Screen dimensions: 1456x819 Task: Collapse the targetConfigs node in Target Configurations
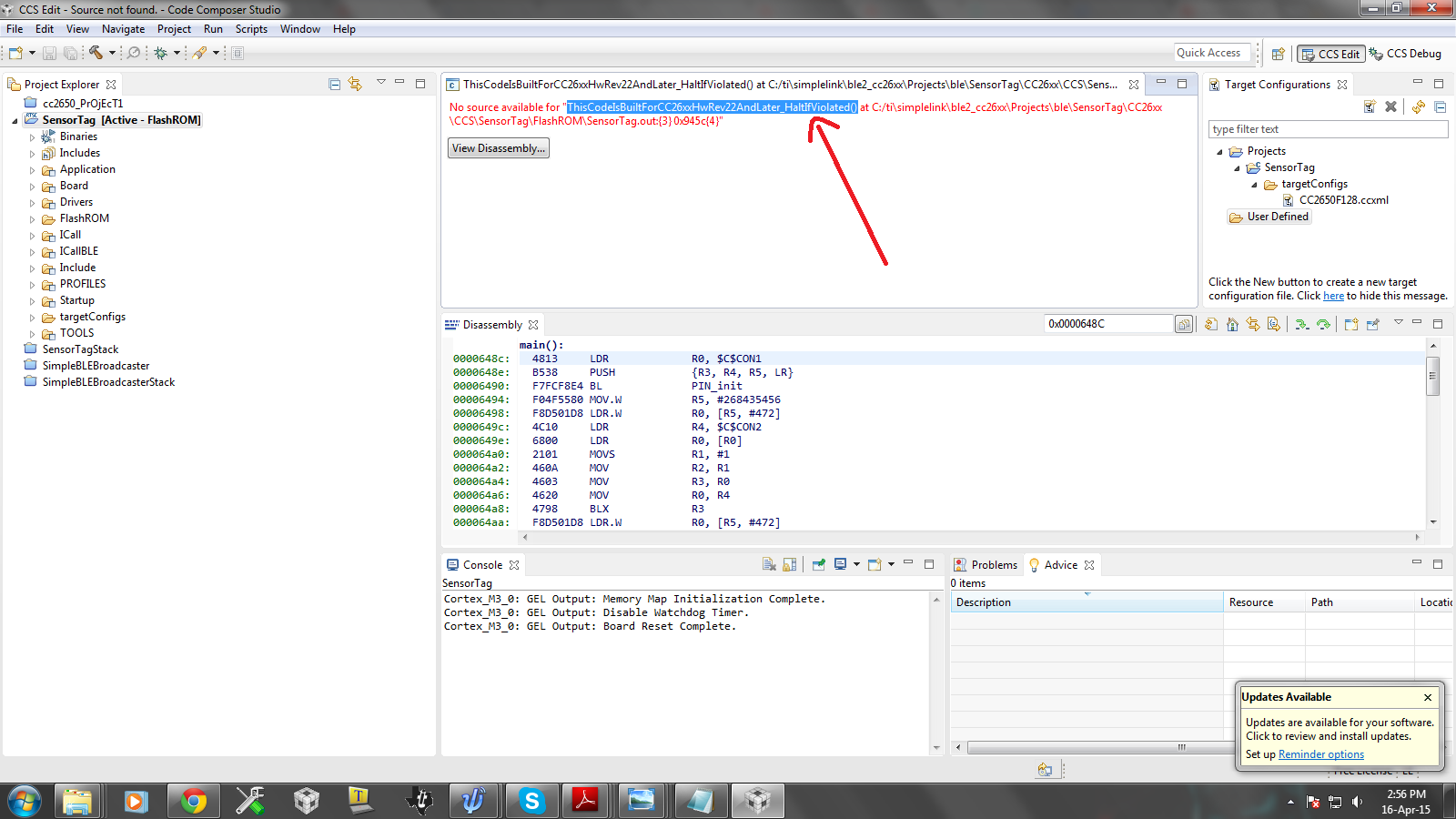point(1254,185)
